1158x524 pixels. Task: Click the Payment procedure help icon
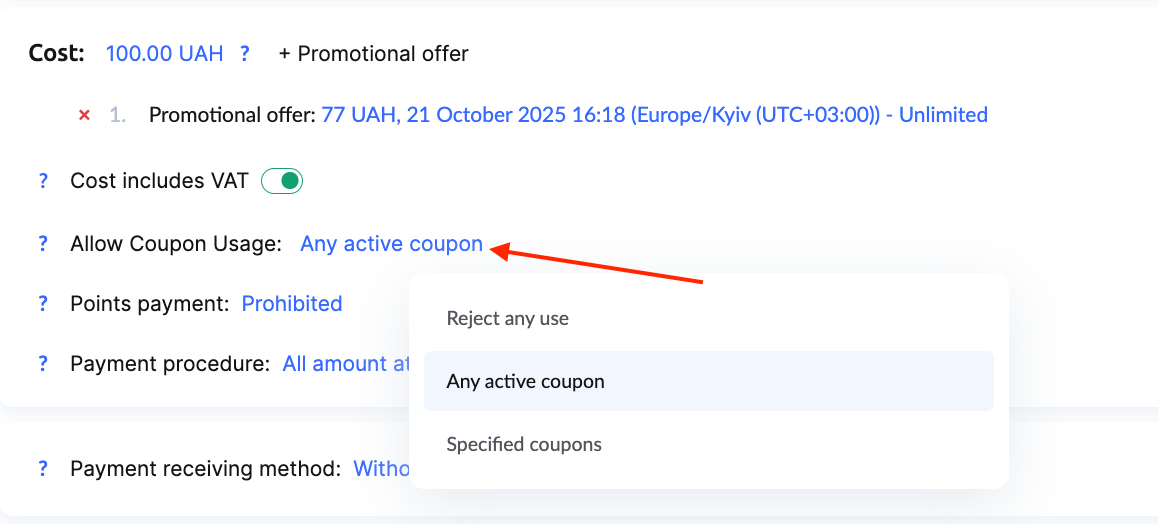pos(43,364)
